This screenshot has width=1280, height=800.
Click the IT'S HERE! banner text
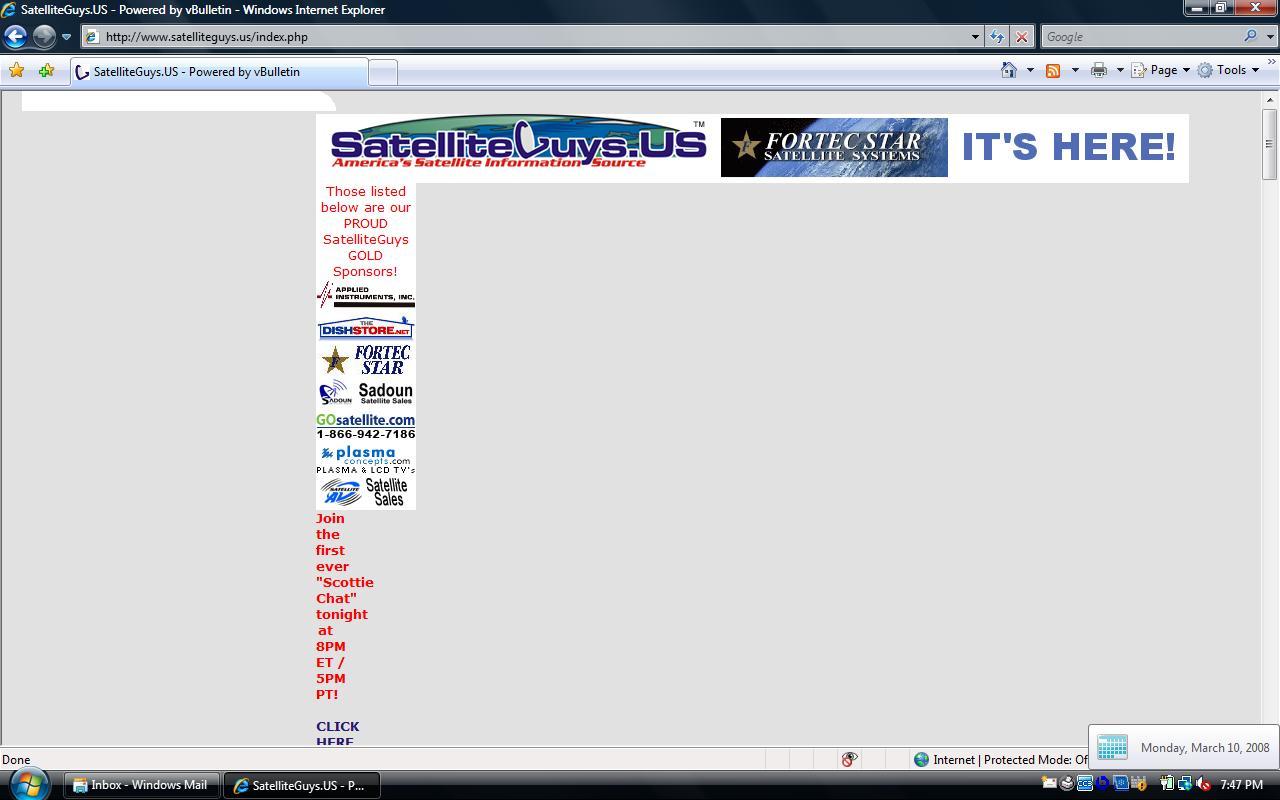[x=1068, y=147]
